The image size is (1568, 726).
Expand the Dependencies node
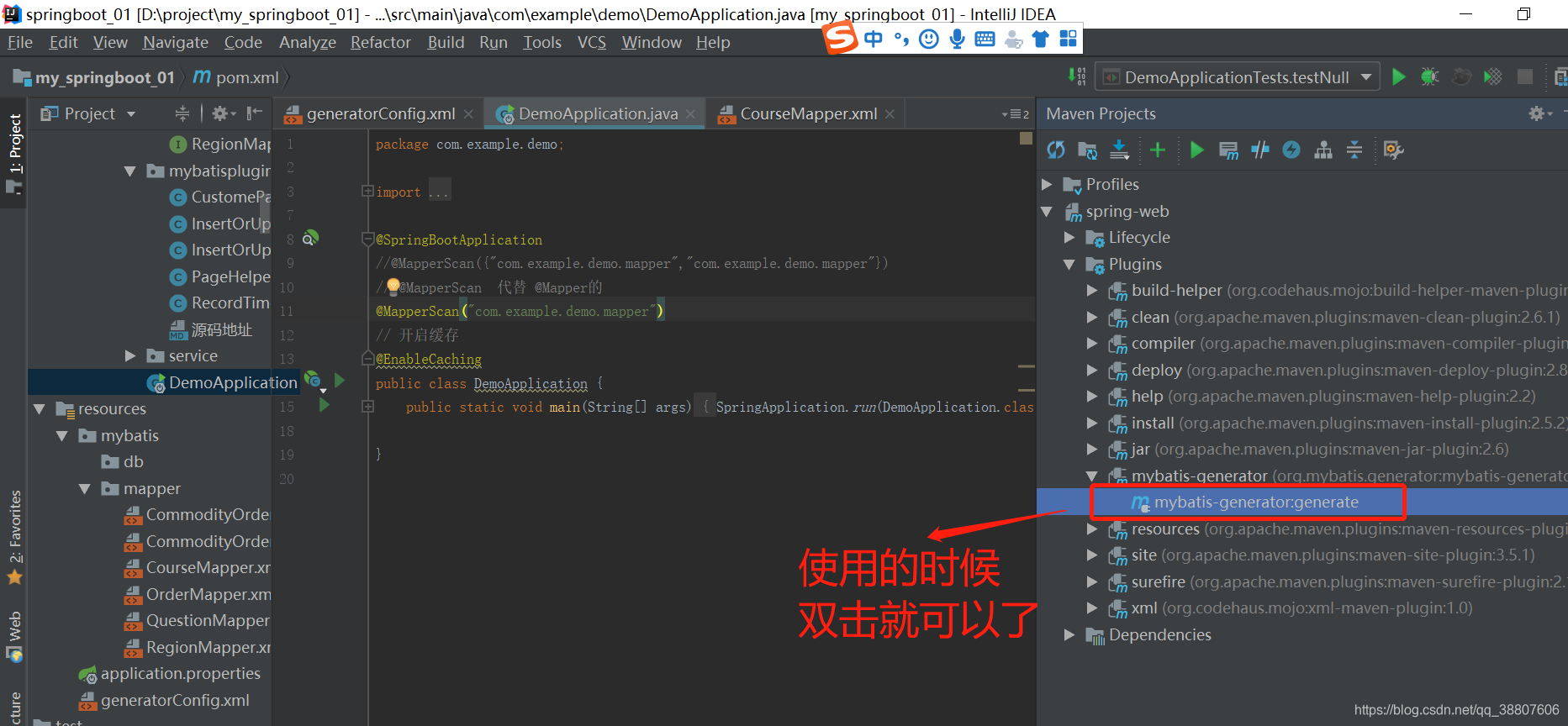click(x=1069, y=634)
